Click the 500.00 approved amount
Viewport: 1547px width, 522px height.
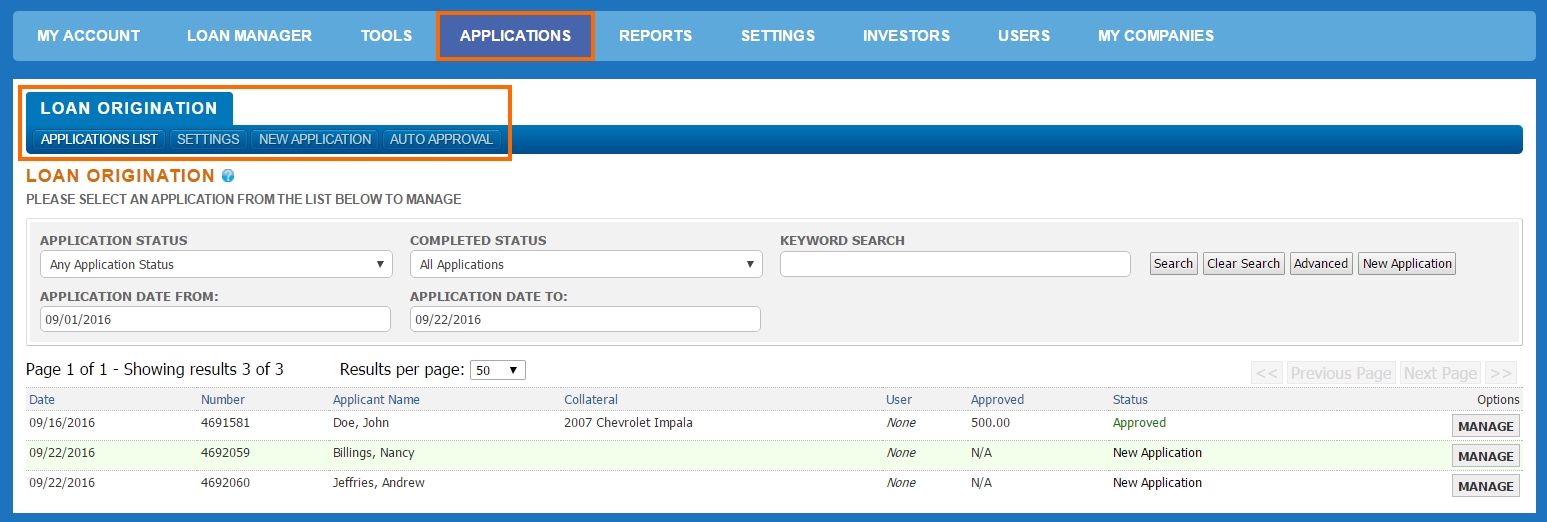(x=991, y=423)
